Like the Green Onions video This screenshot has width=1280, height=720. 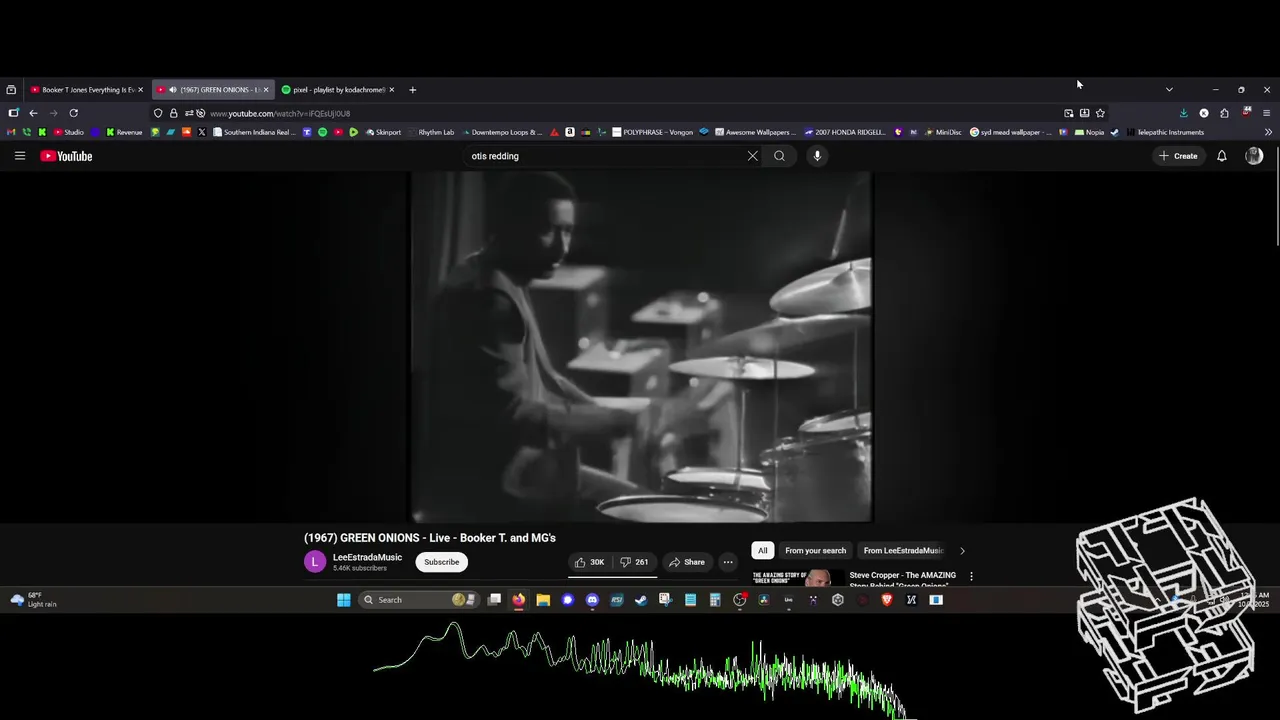point(590,562)
